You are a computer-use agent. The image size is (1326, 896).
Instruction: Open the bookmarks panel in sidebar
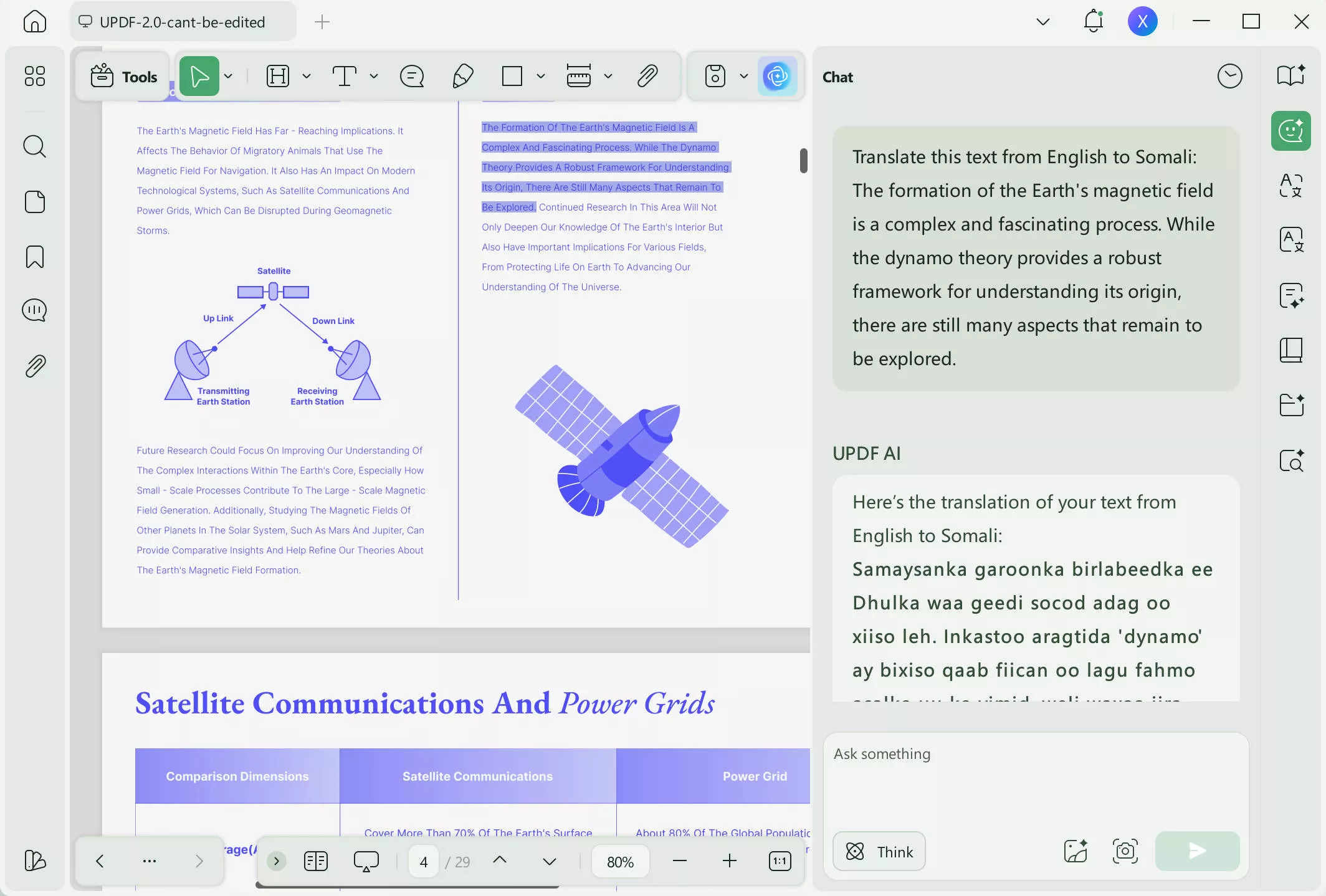(34, 257)
